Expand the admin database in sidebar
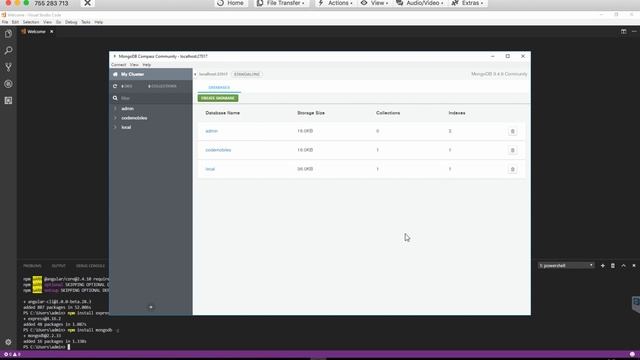The height and width of the screenshot is (360, 640). [115, 109]
